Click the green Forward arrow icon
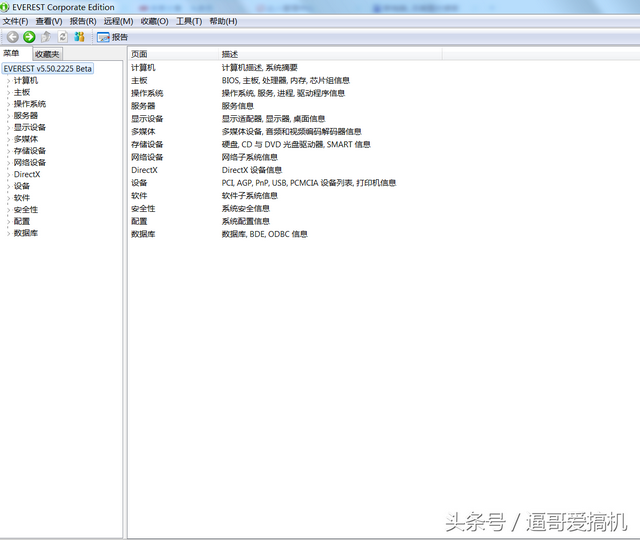The width and height of the screenshot is (640, 540). (29, 37)
